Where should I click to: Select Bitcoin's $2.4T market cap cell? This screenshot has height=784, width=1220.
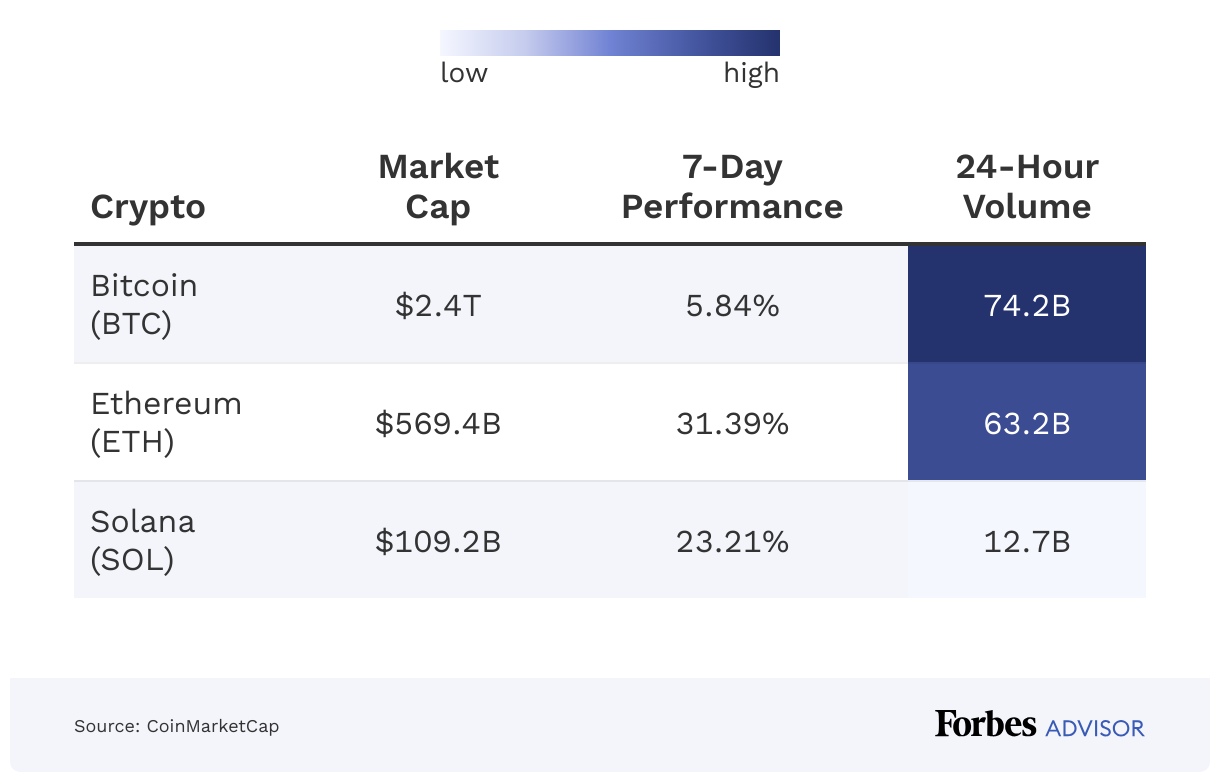click(438, 305)
